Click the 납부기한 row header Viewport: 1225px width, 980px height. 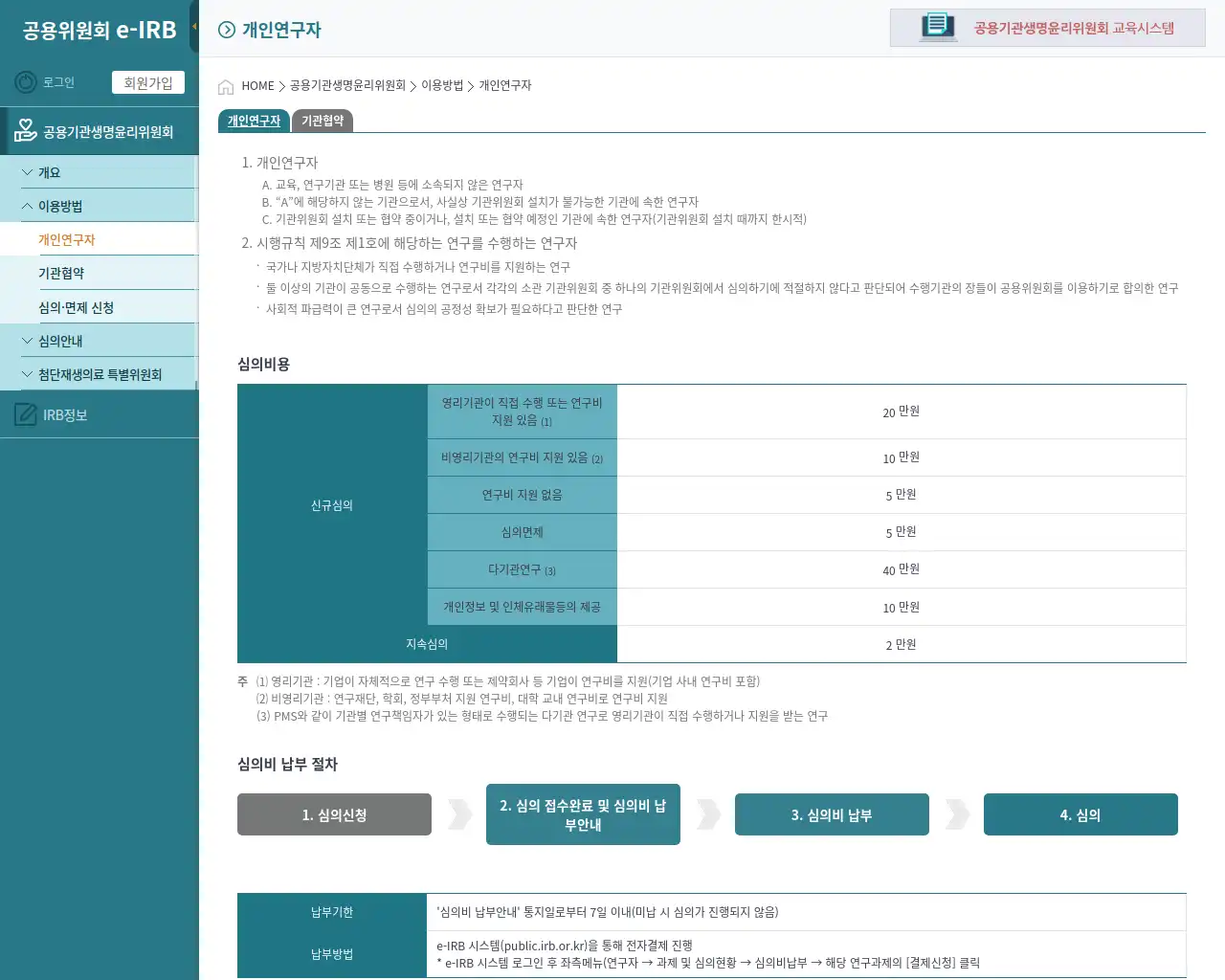[x=332, y=912]
